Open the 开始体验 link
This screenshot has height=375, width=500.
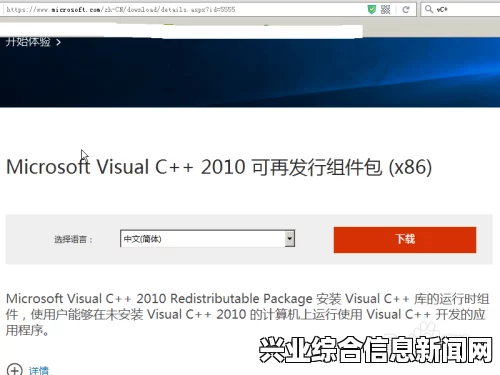[x=28, y=42]
